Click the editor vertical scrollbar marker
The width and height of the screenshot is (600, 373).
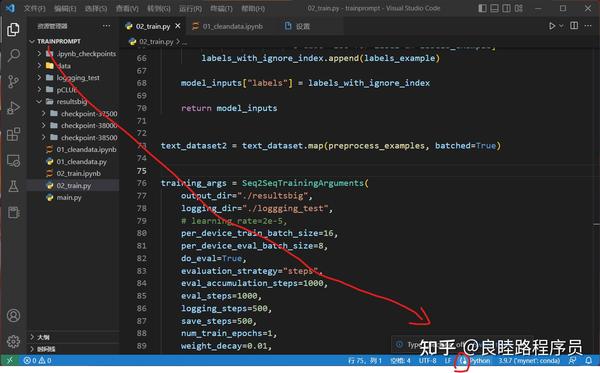[597, 224]
